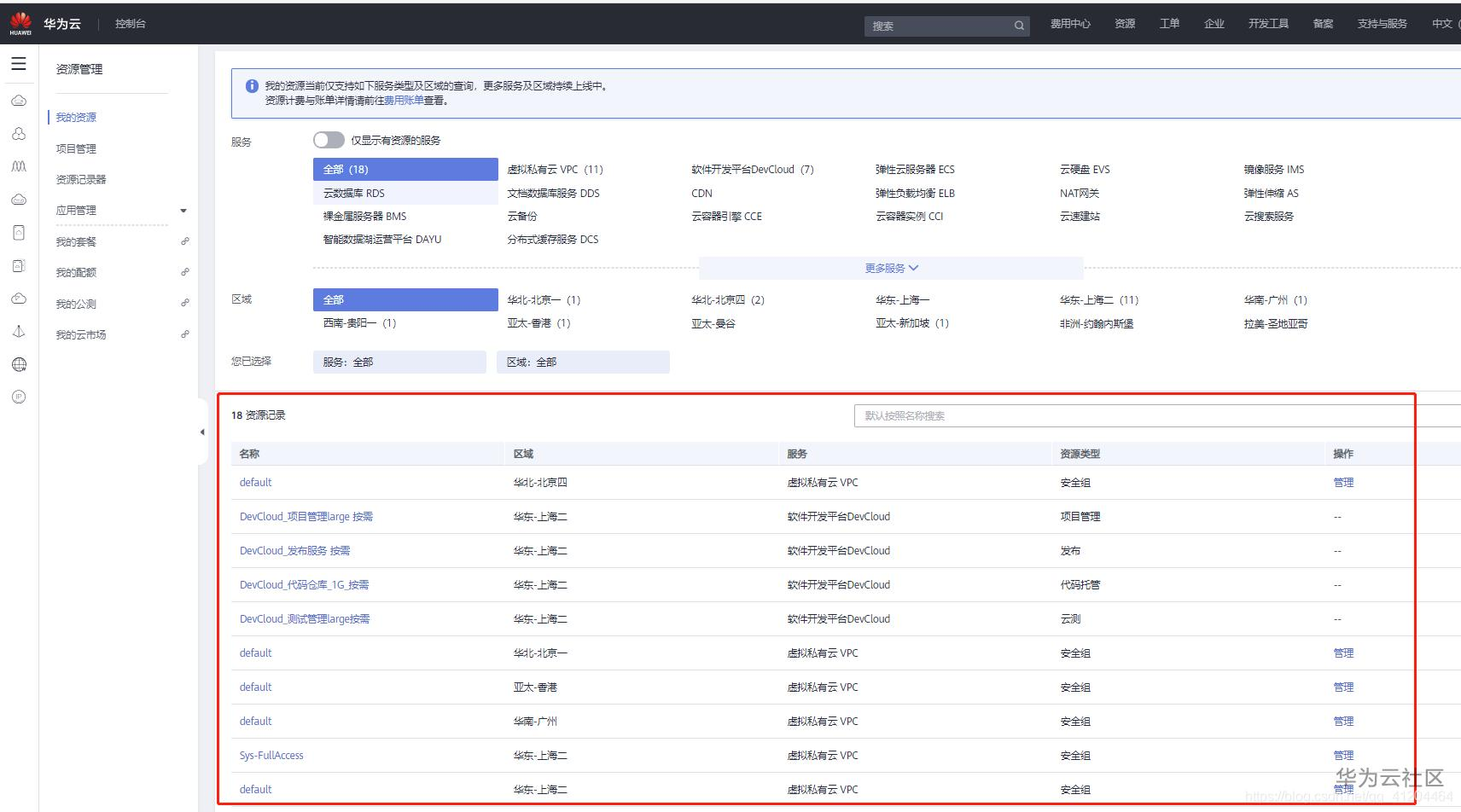The width and height of the screenshot is (1461, 812).
Task: Click the 资源类型 column header
Action: point(1080,454)
